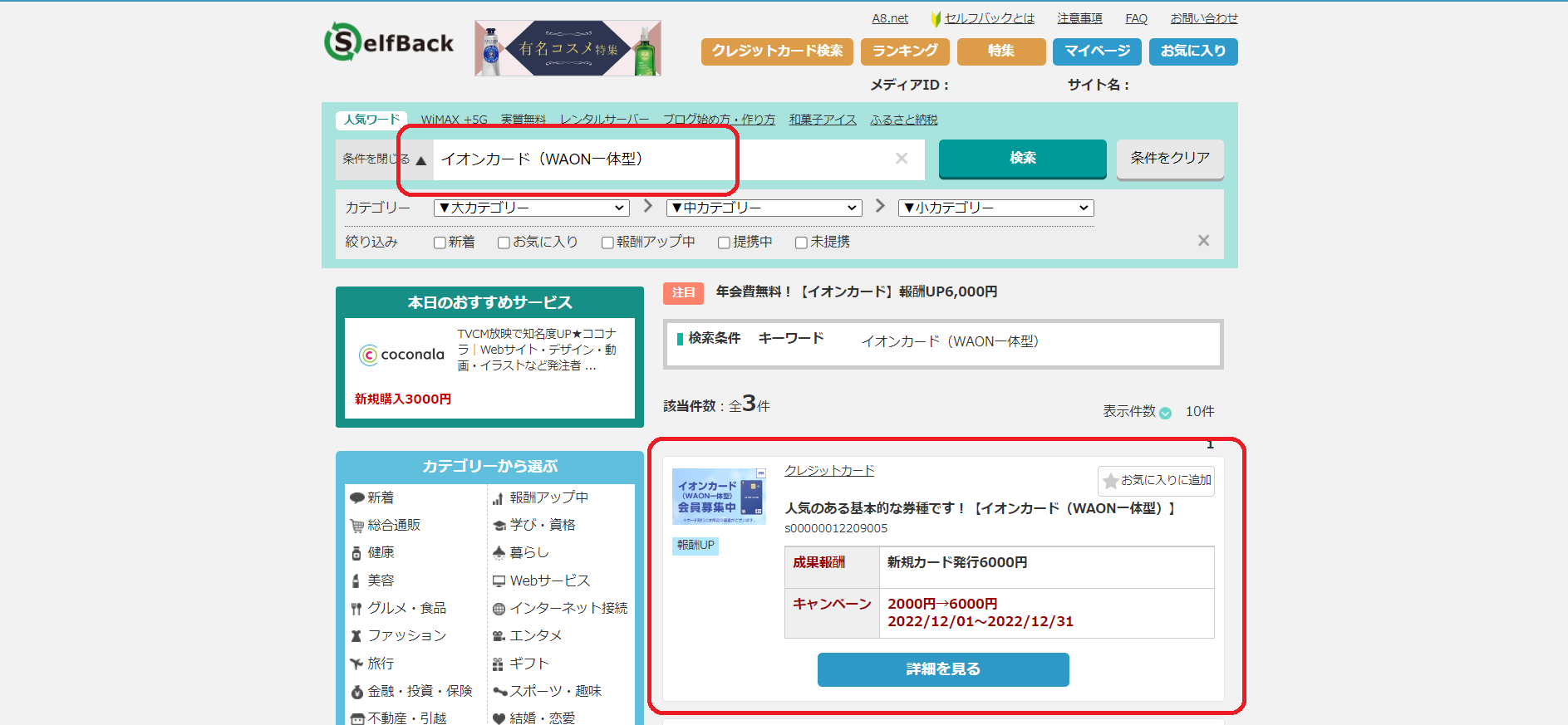Click popular word 実質無料

523,120
